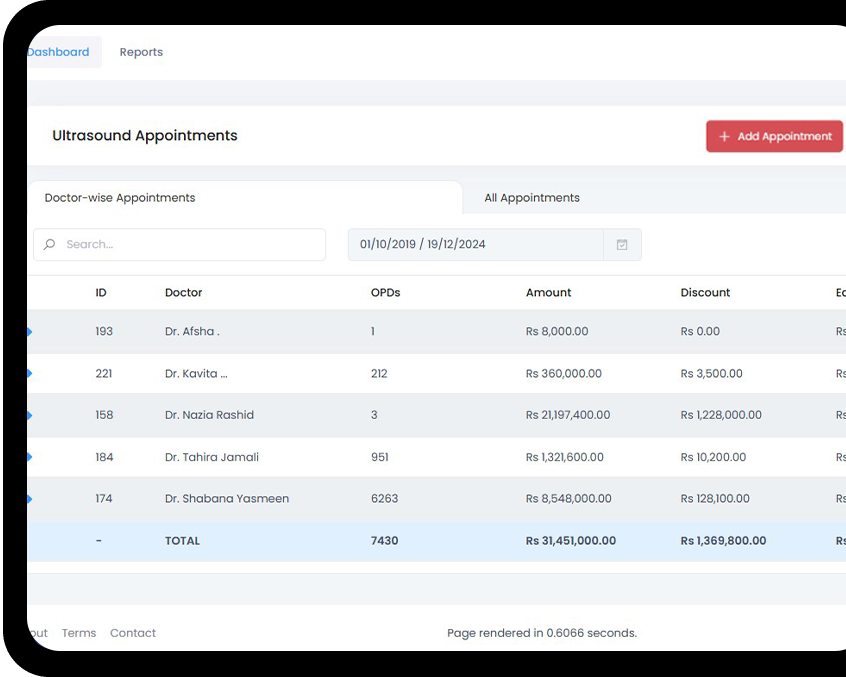Image resolution: width=846 pixels, height=677 pixels.
Task: Expand the row for Dr. Kavita
Action: 29,374
